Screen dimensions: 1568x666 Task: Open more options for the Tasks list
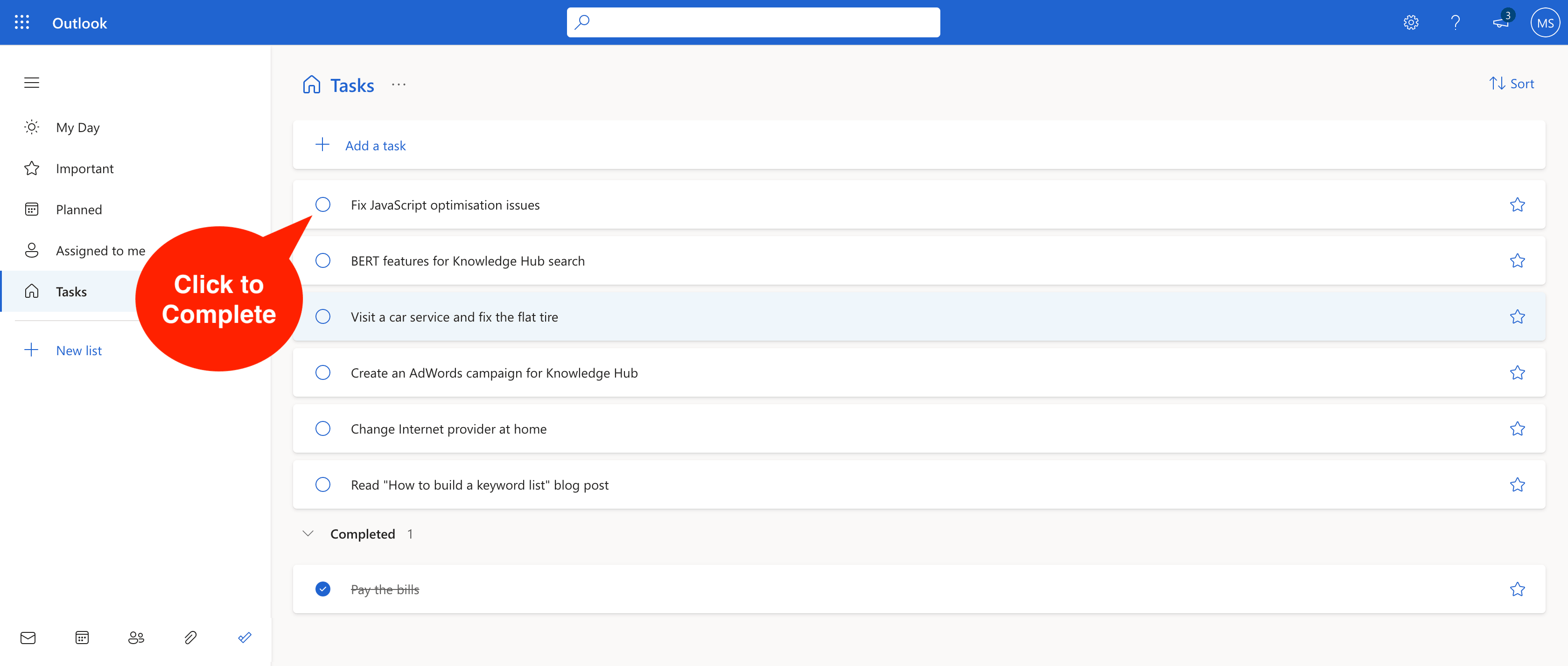399,84
